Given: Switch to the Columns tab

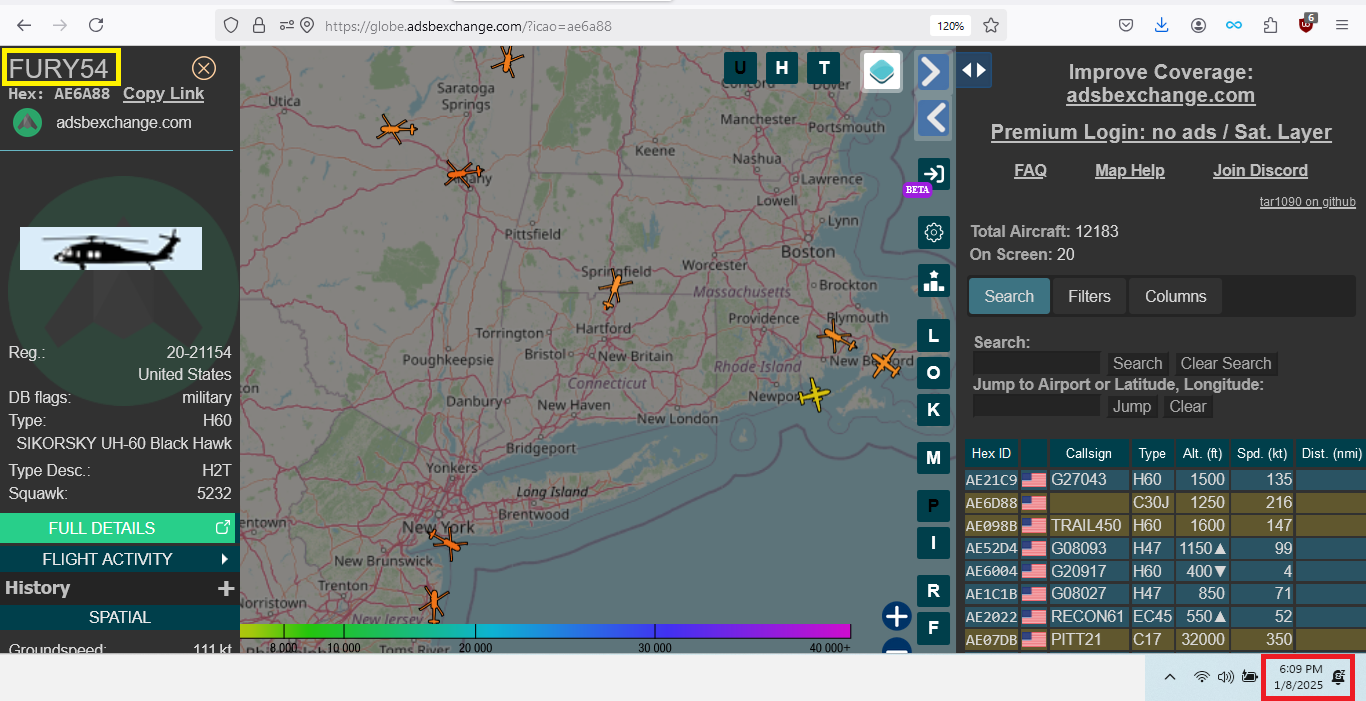Looking at the screenshot, I should coord(1175,296).
